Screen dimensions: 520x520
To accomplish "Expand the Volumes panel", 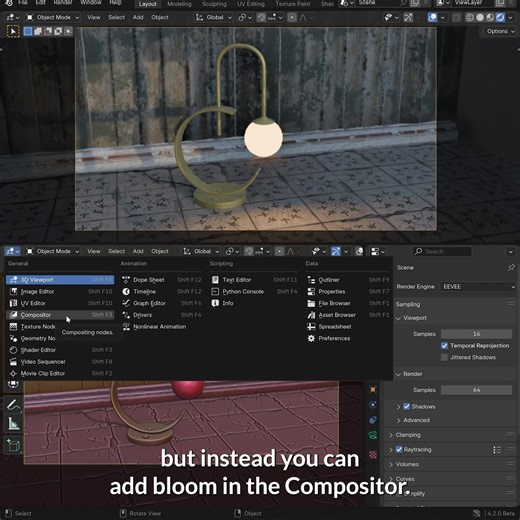I will (391, 464).
